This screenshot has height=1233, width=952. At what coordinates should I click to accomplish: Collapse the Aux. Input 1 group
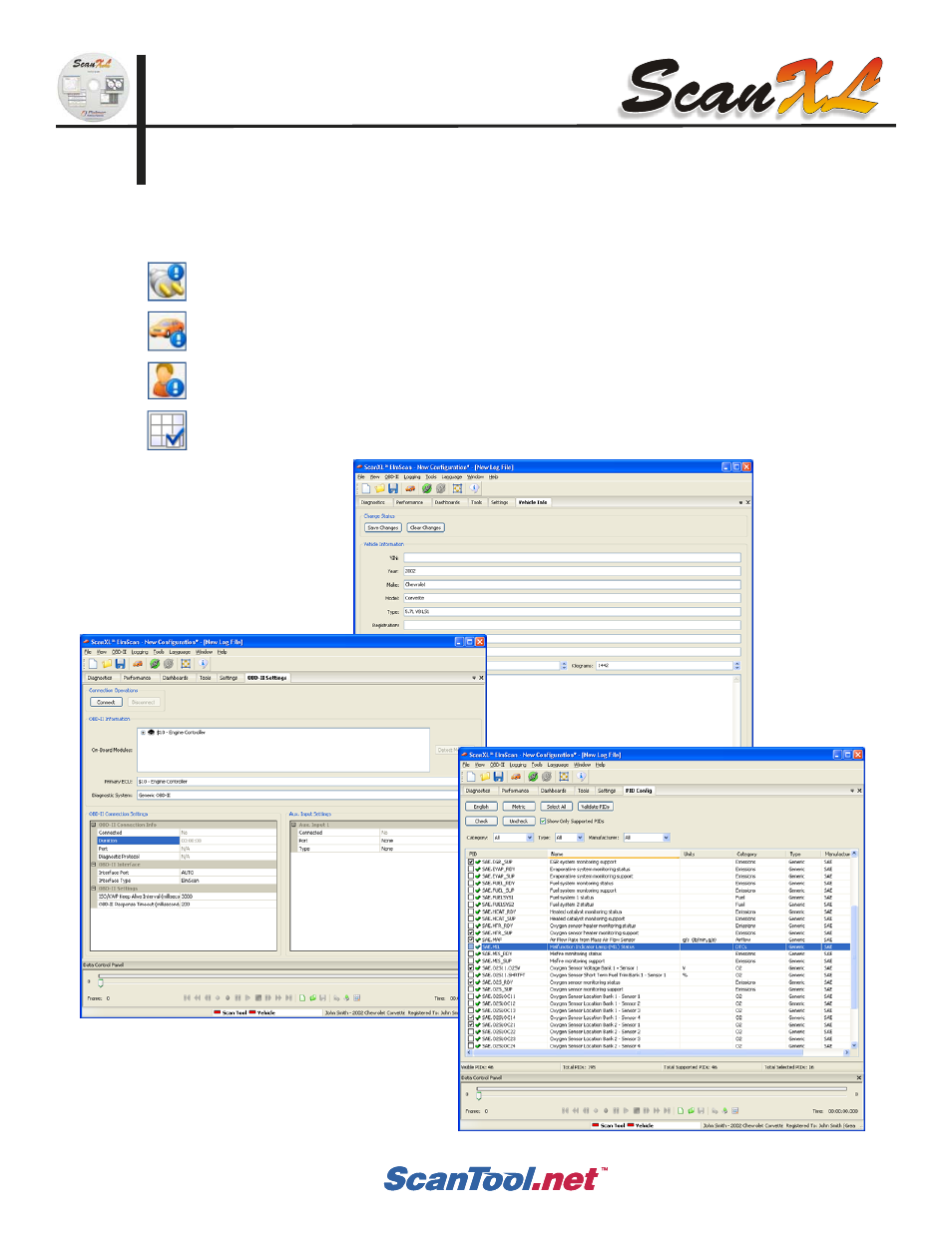(293, 825)
